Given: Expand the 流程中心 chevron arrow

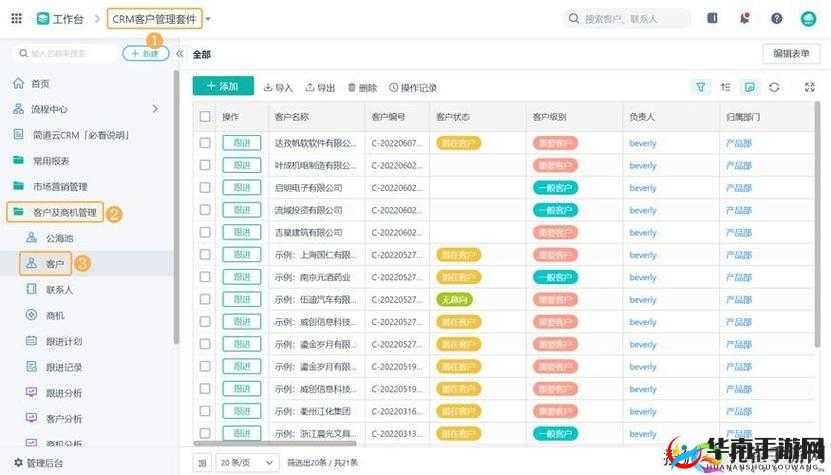Looking at the screenshot, I should pyautogui.click(x=155, y=109).
